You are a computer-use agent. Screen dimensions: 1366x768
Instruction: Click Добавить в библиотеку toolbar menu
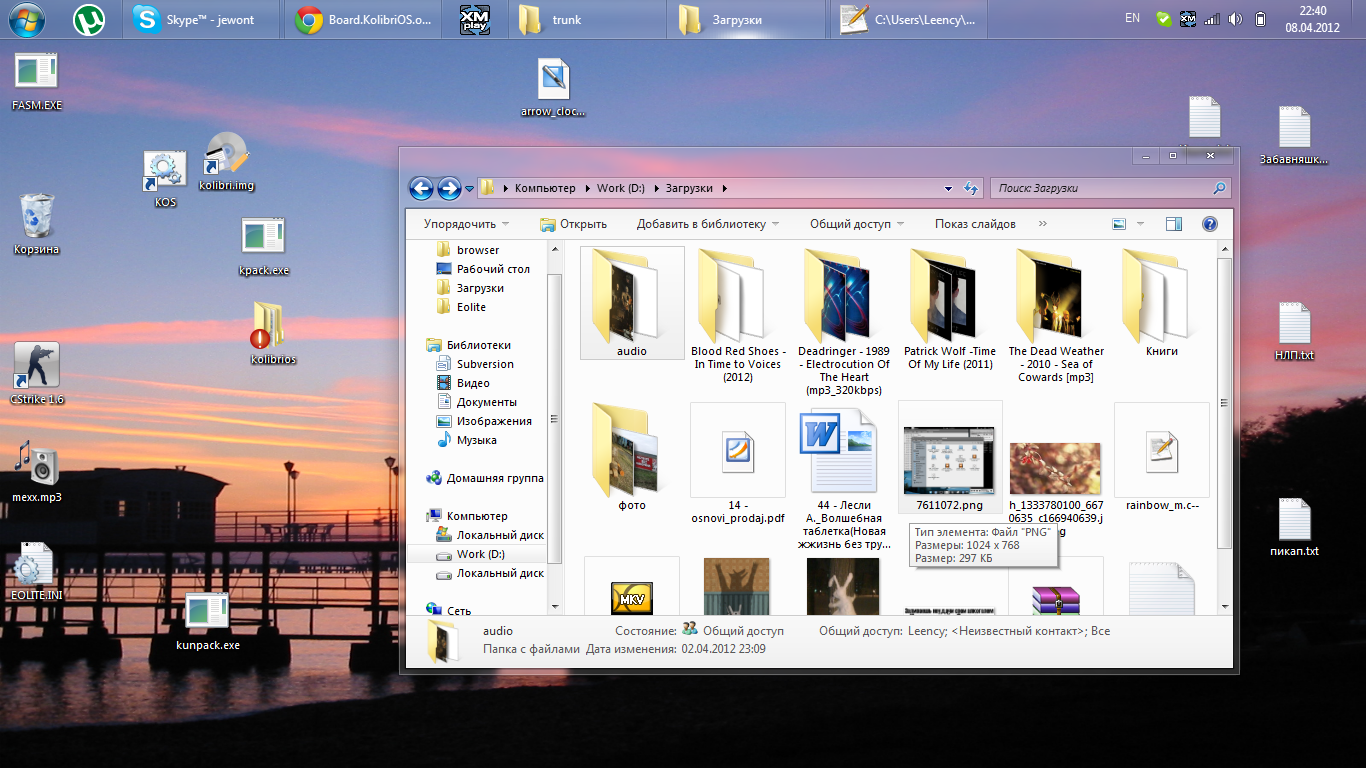(x=707, y=224)
